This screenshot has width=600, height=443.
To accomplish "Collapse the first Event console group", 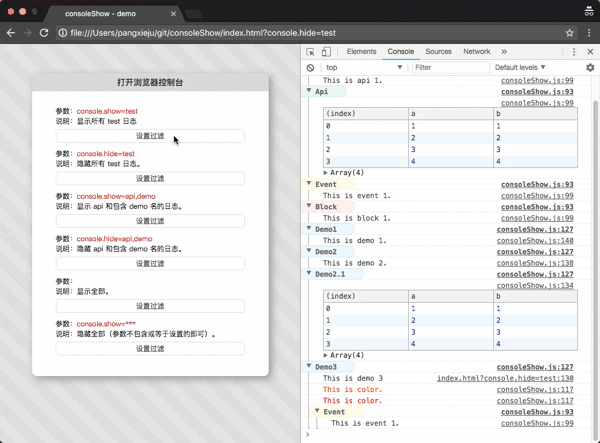I will pyautogui.click(x=309, y=184).
